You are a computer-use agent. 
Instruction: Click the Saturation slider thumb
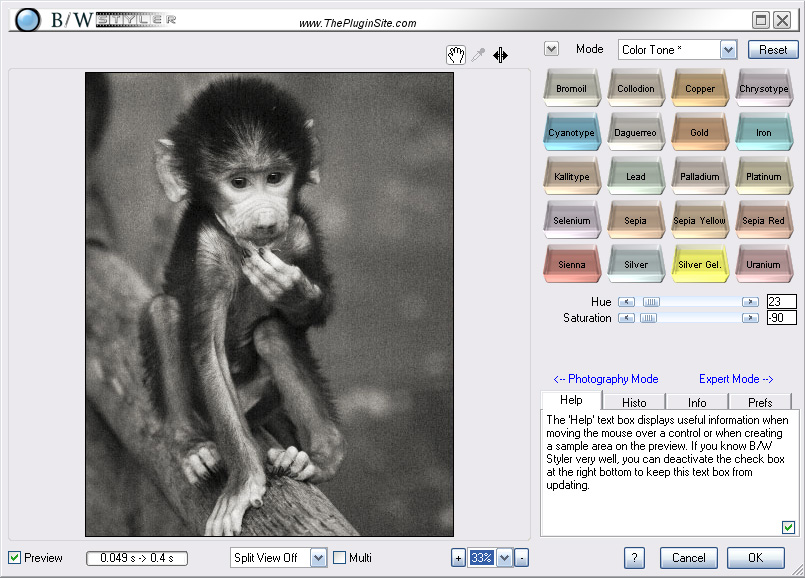tap(648, 318)
